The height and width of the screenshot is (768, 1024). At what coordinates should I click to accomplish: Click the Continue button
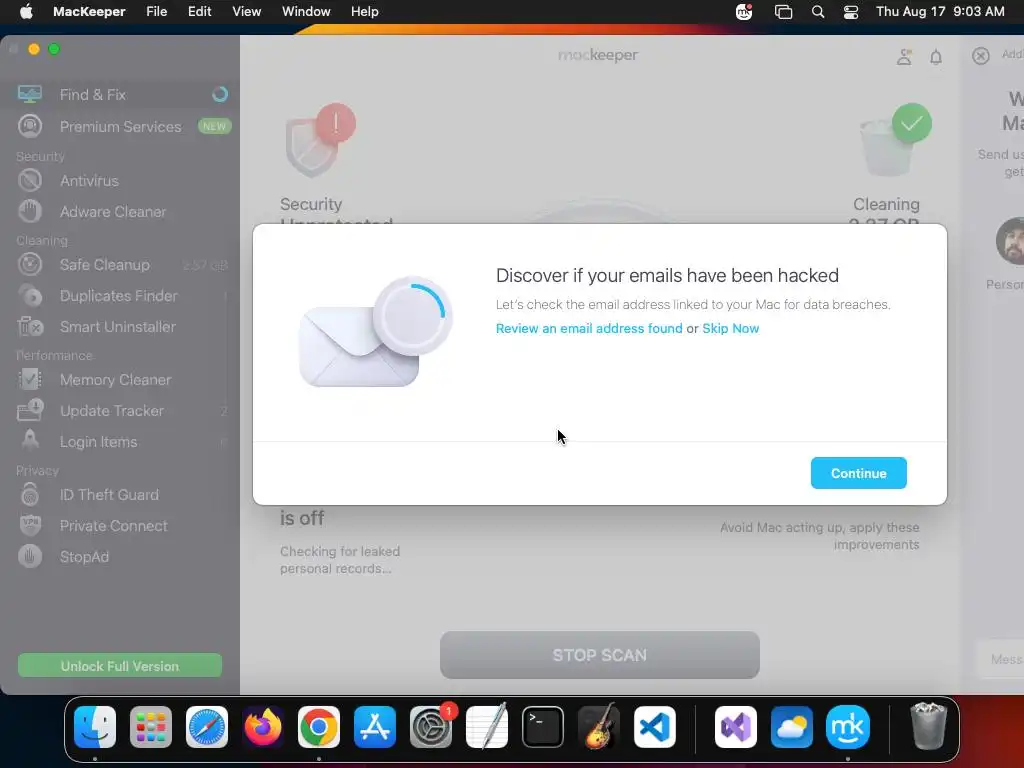[x=858, y=473]
